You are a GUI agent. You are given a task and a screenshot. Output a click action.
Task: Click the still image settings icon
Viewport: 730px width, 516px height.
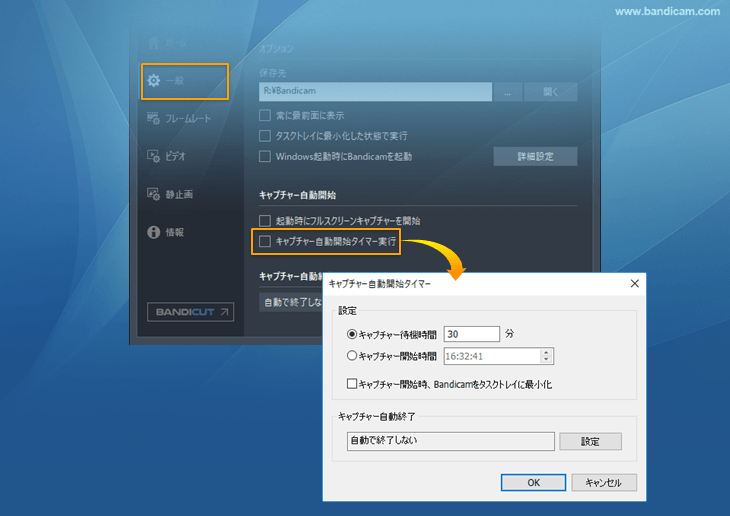pyautogui.click(x=153, y=194)
